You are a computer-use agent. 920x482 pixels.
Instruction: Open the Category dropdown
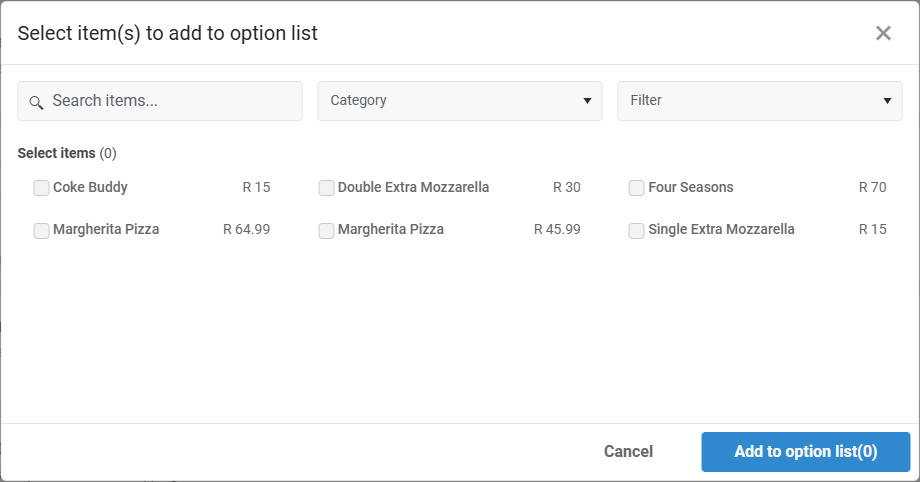coord(459,101)
